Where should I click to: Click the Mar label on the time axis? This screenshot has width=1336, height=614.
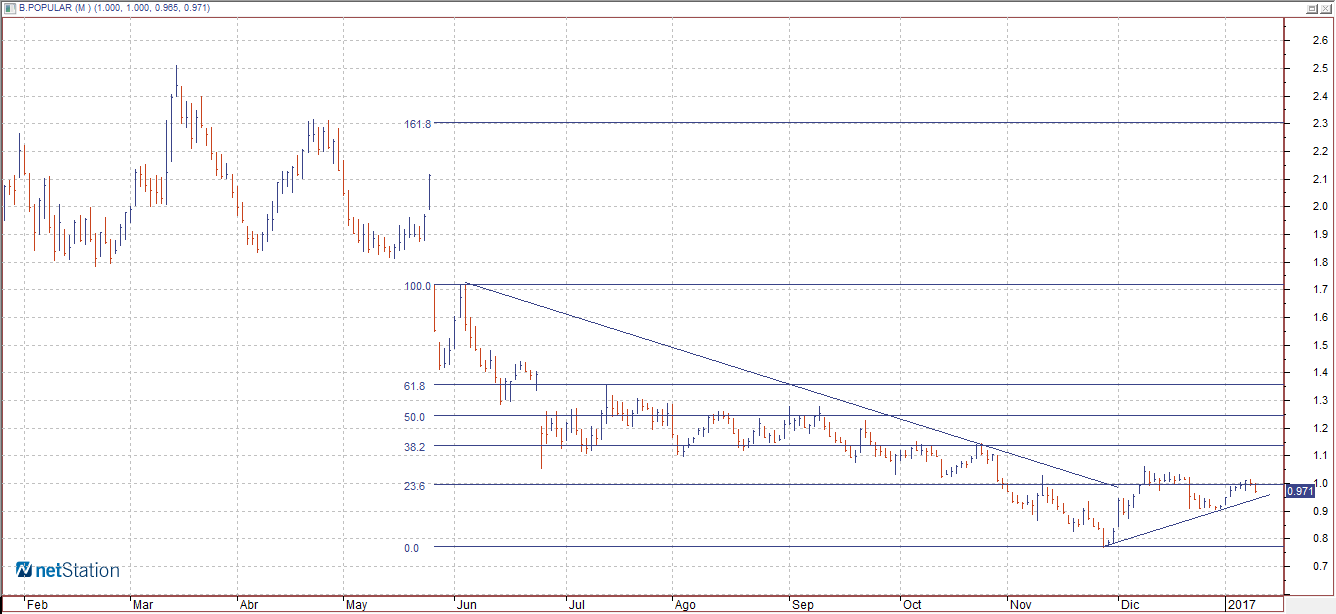tap(144, 605)
